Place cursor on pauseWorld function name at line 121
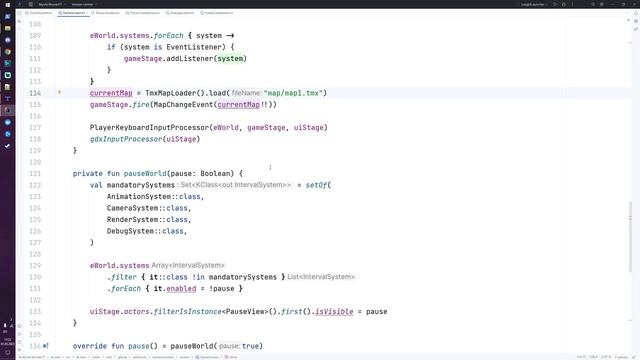The width and height of the screenshot is (640, 360). [x=145, y=173]
